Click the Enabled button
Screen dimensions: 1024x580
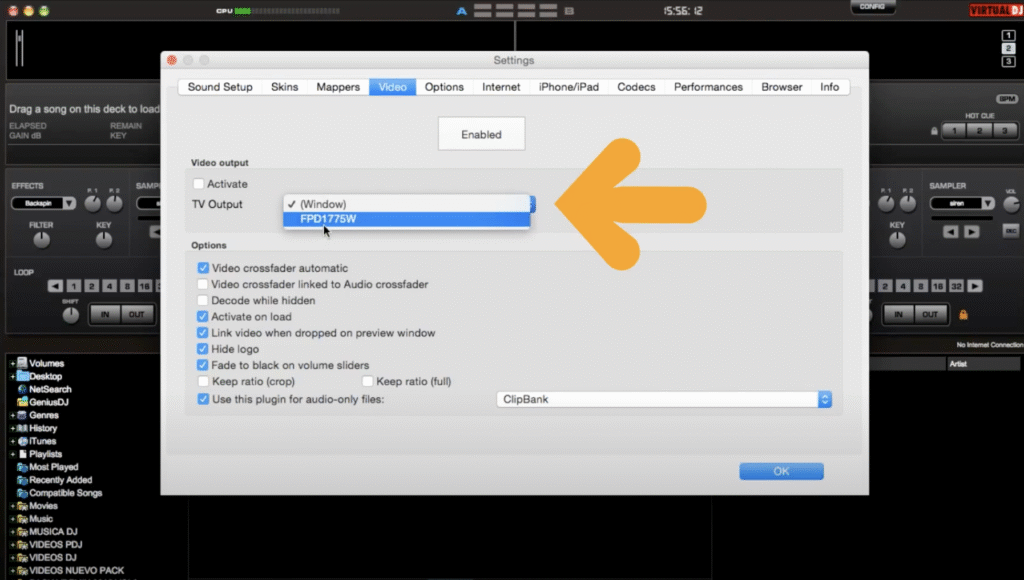click(481, 134)
